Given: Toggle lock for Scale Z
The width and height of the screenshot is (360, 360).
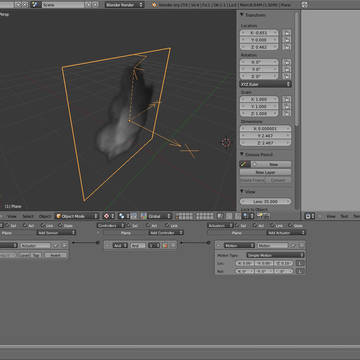Looking at the screenshot, I should point(286,113).
